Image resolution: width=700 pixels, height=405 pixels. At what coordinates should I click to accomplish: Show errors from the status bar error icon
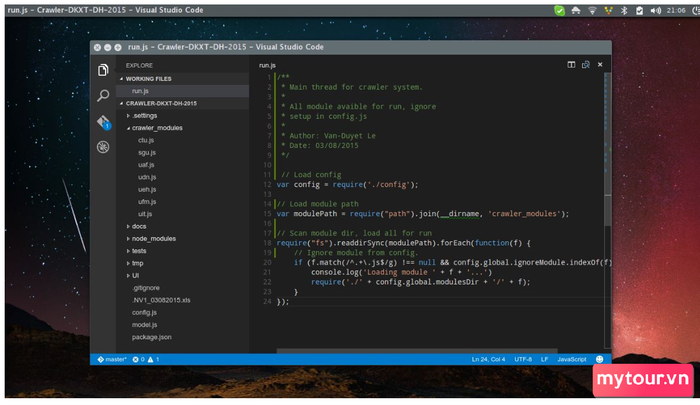(138, 359)
